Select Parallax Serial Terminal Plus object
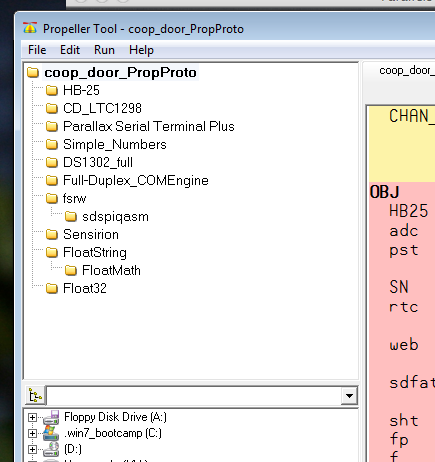The height and width of the screenshot is (462, 435). (149, 126)
